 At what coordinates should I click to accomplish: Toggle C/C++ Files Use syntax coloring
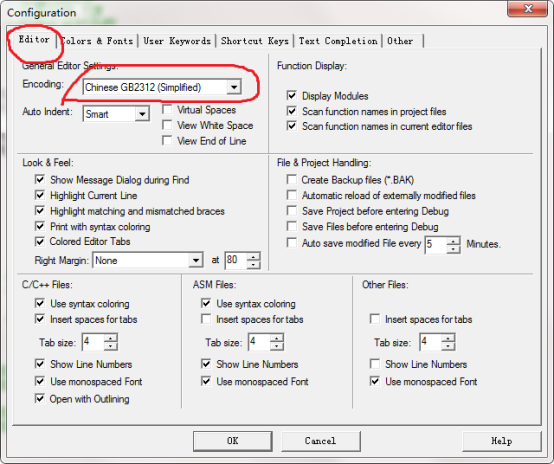40,303
